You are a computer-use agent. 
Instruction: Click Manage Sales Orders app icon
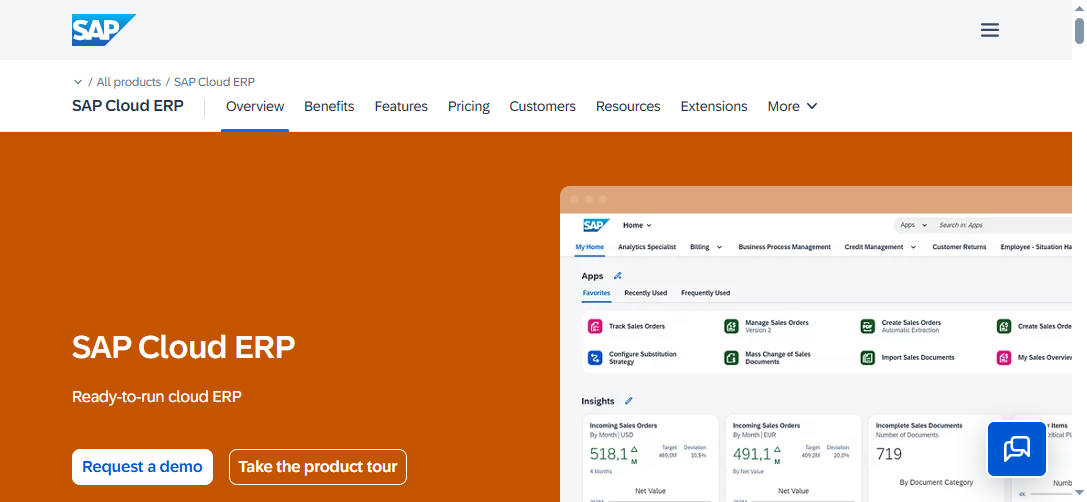(x=731, y=327)
